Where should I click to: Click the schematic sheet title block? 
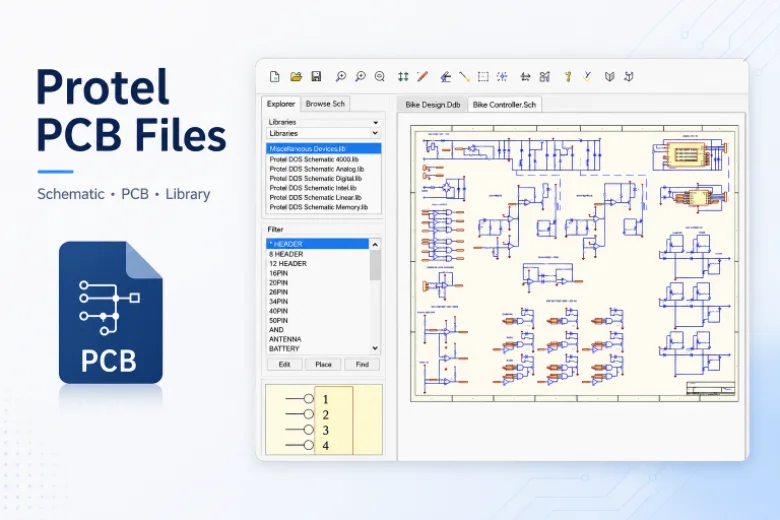710,389
